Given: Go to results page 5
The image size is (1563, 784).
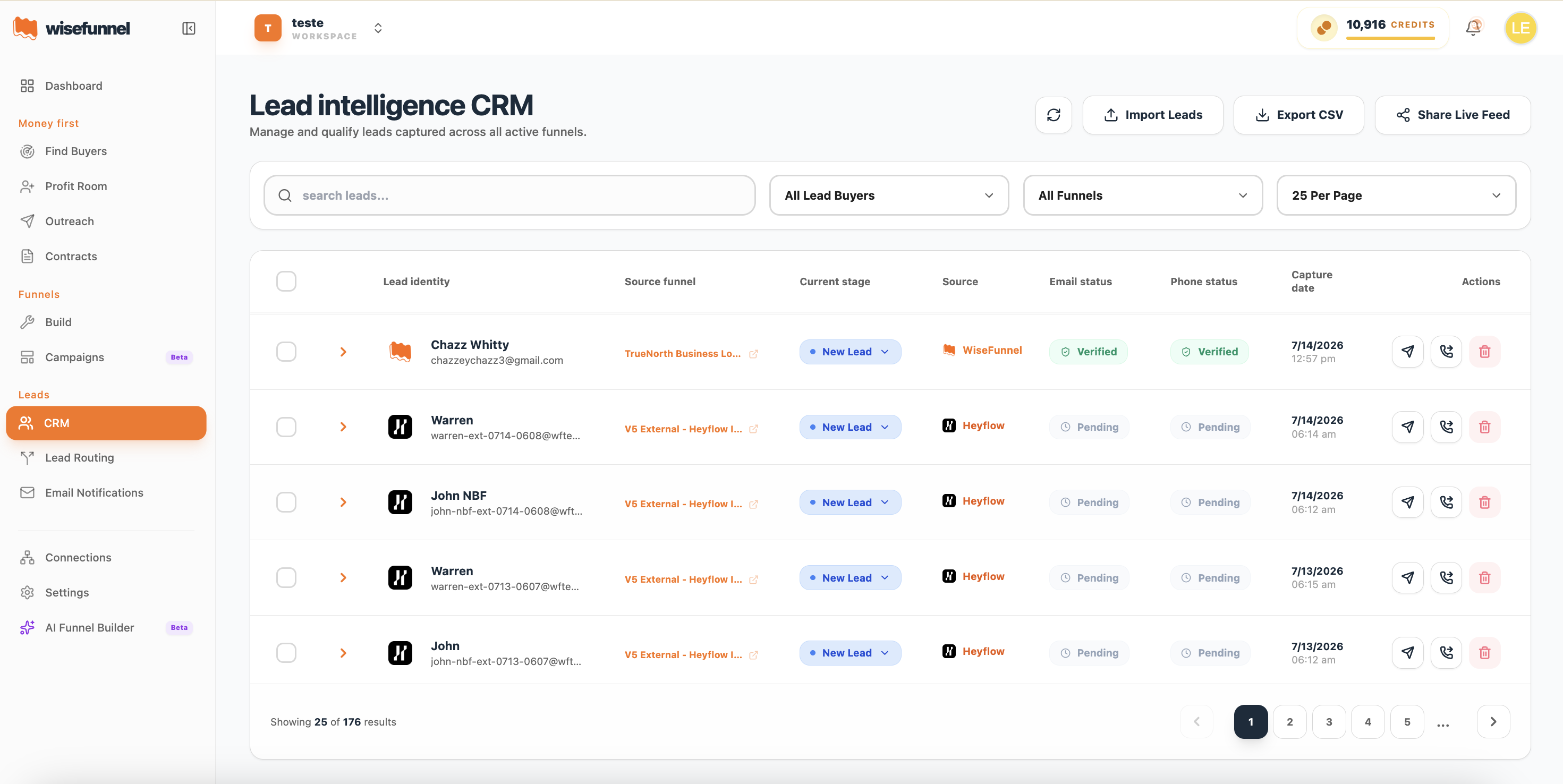Looking at the screenshot, I should pos(1406,721).
